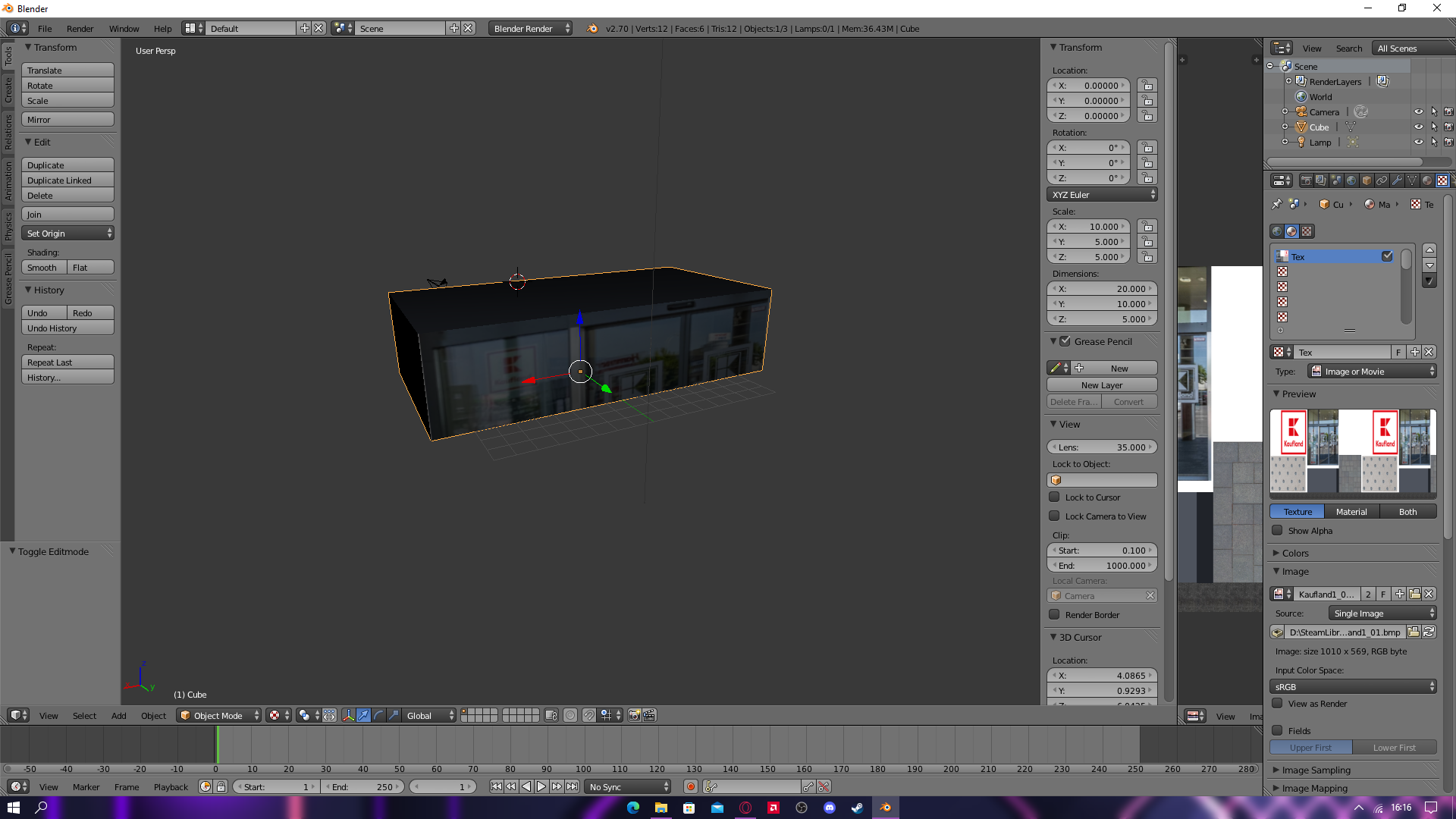Open the Modifiers wrench properties tab
The width and height of the screenshot is (1456, 819).
click(1397, 180)
